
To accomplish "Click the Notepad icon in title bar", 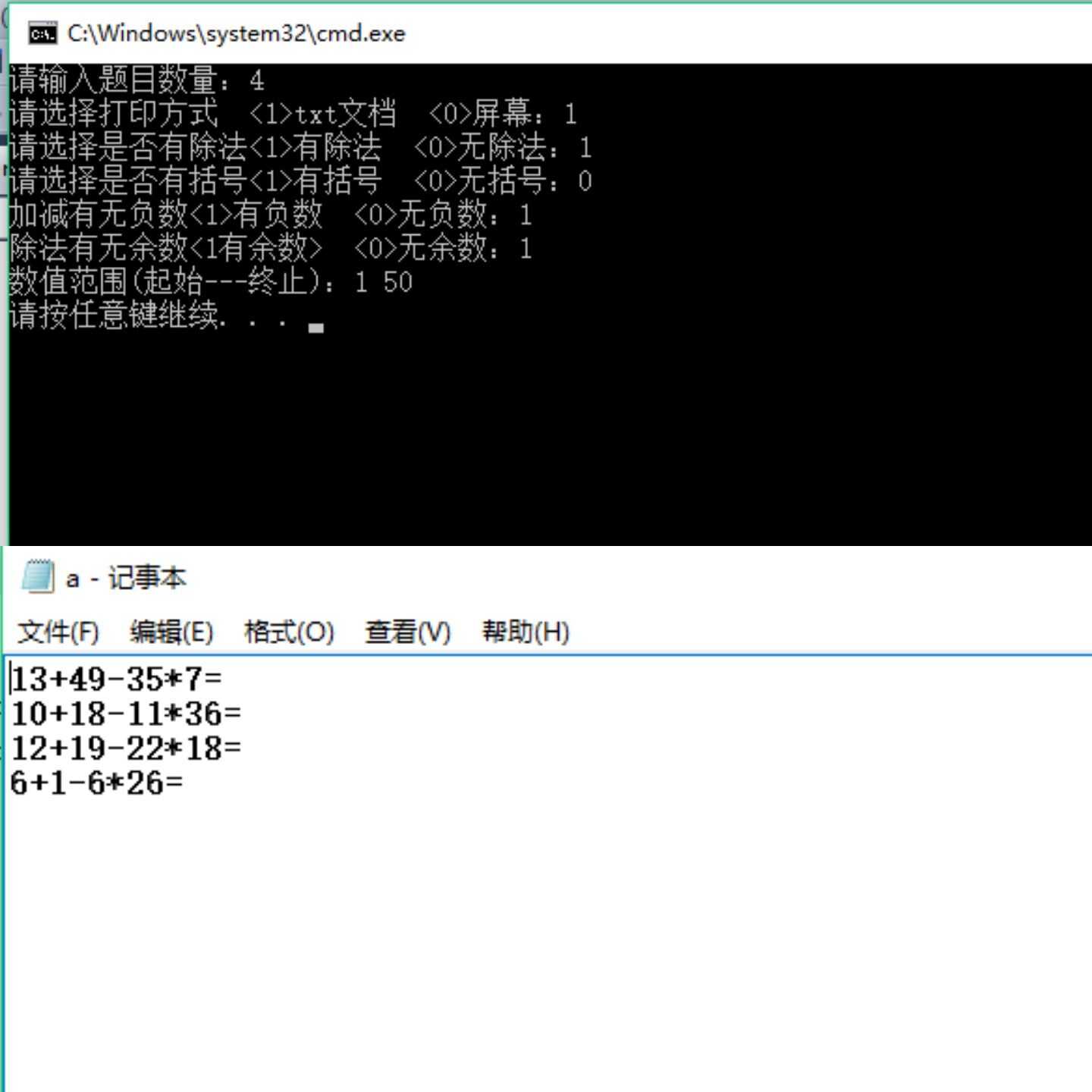I will pos(38,577).
